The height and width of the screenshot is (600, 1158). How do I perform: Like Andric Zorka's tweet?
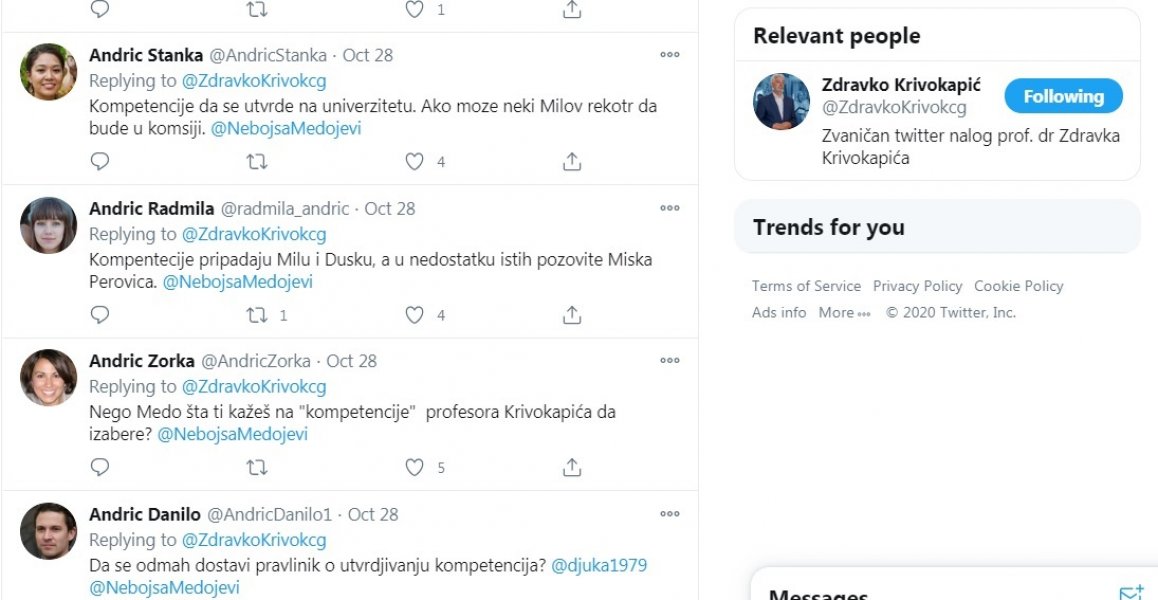pyautogui.click(x=414, y=467)
